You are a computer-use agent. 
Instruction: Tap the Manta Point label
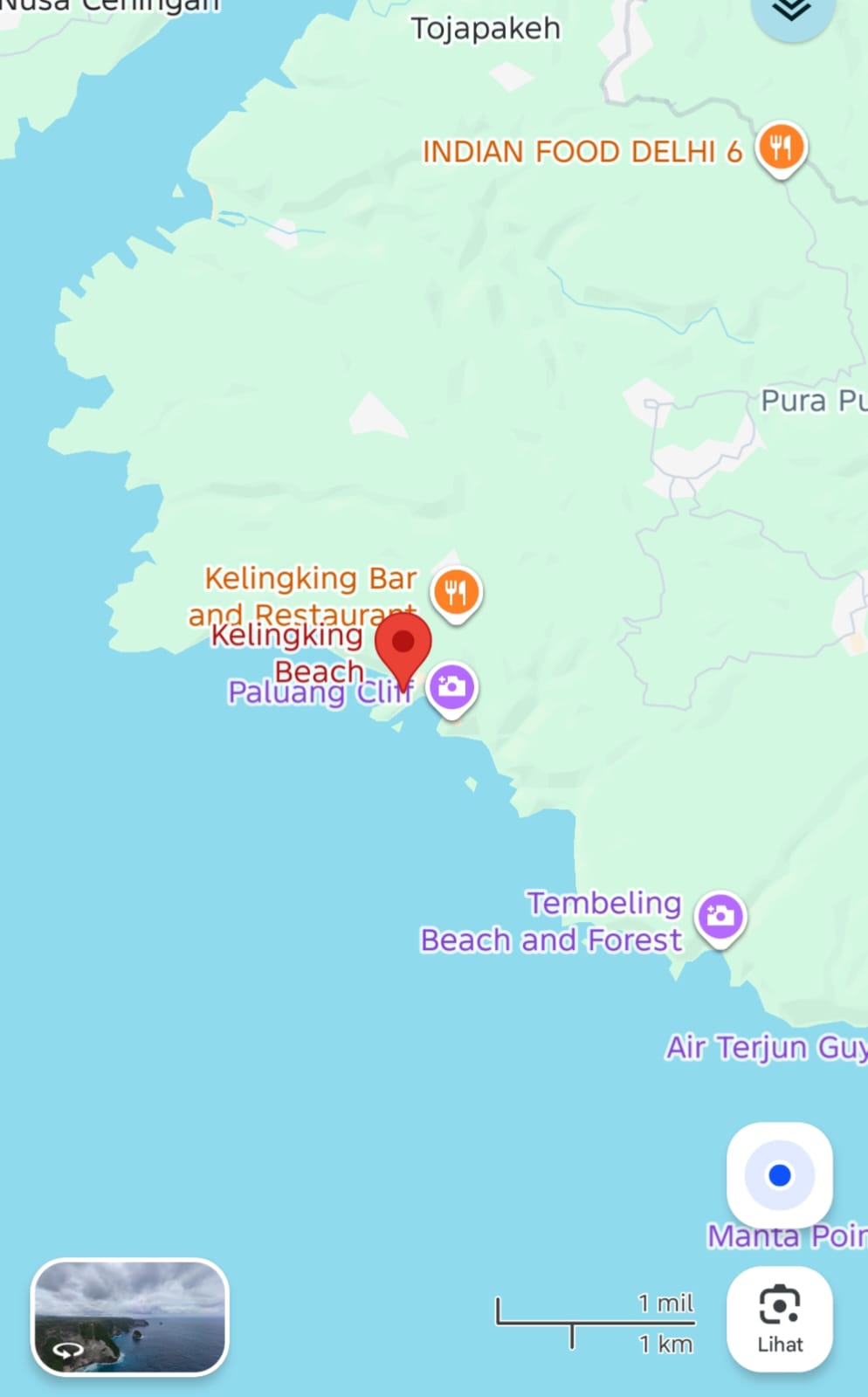[787, 1236]
